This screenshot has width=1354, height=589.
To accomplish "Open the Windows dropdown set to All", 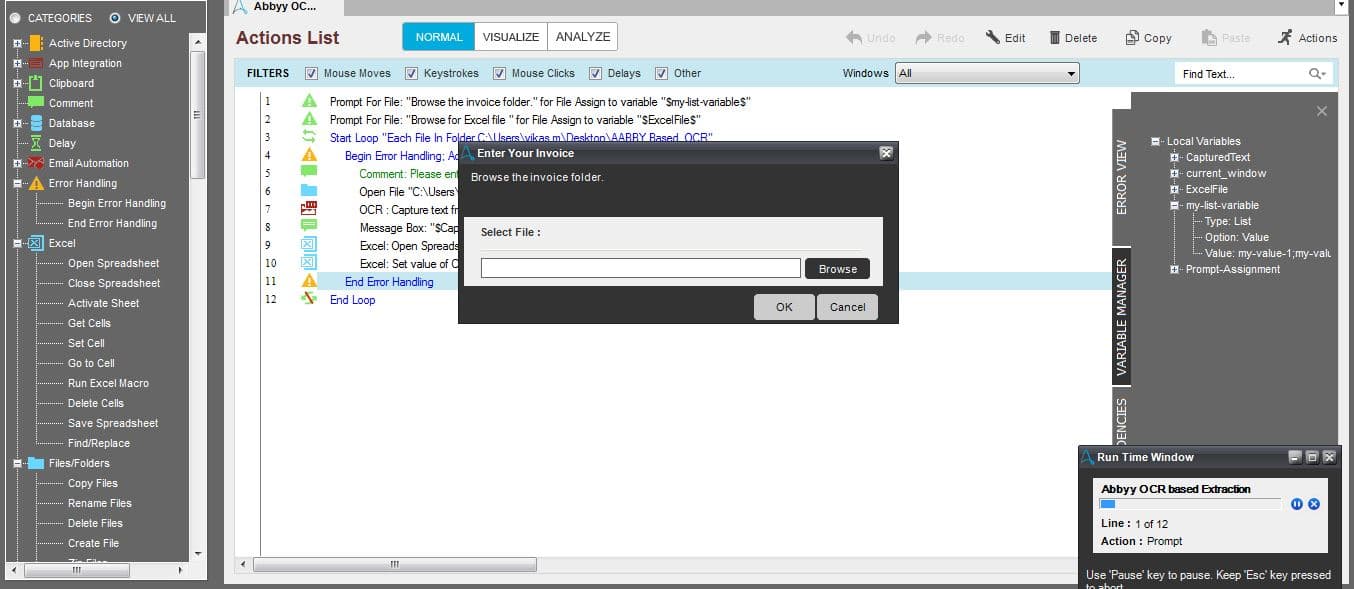I will [987, 73].
